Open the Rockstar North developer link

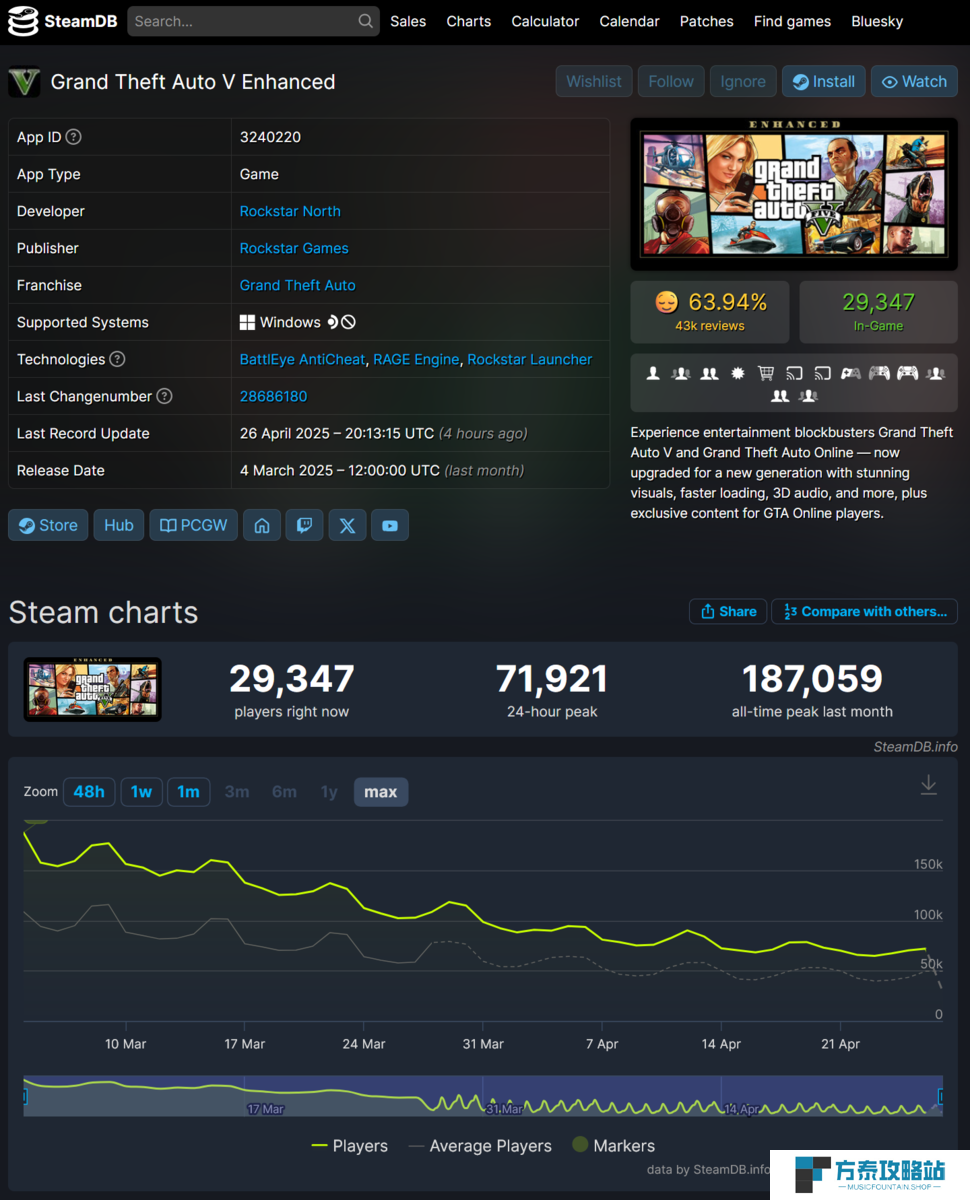coord(290,211)
